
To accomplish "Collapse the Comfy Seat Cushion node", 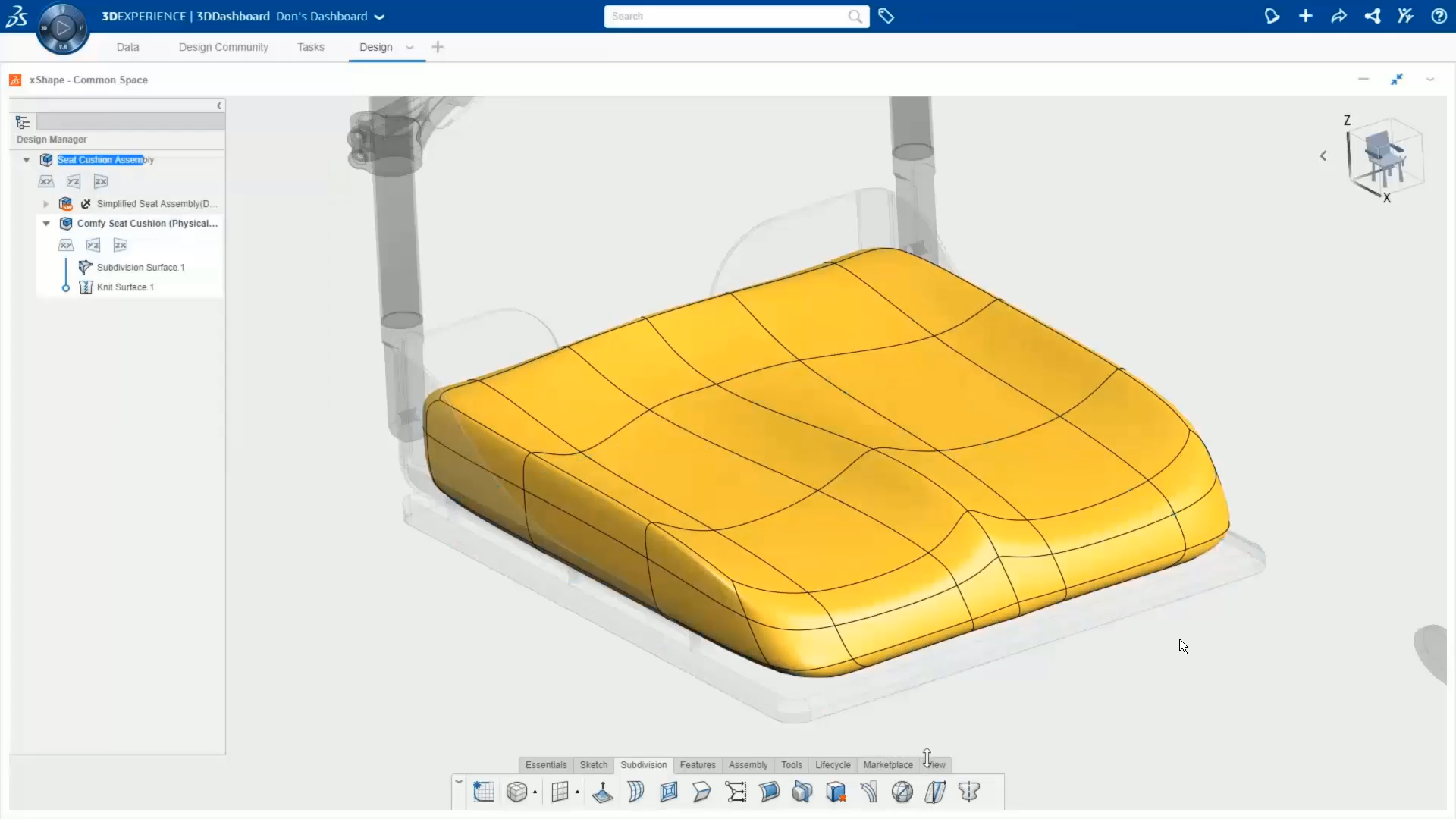I will [46, 224].
